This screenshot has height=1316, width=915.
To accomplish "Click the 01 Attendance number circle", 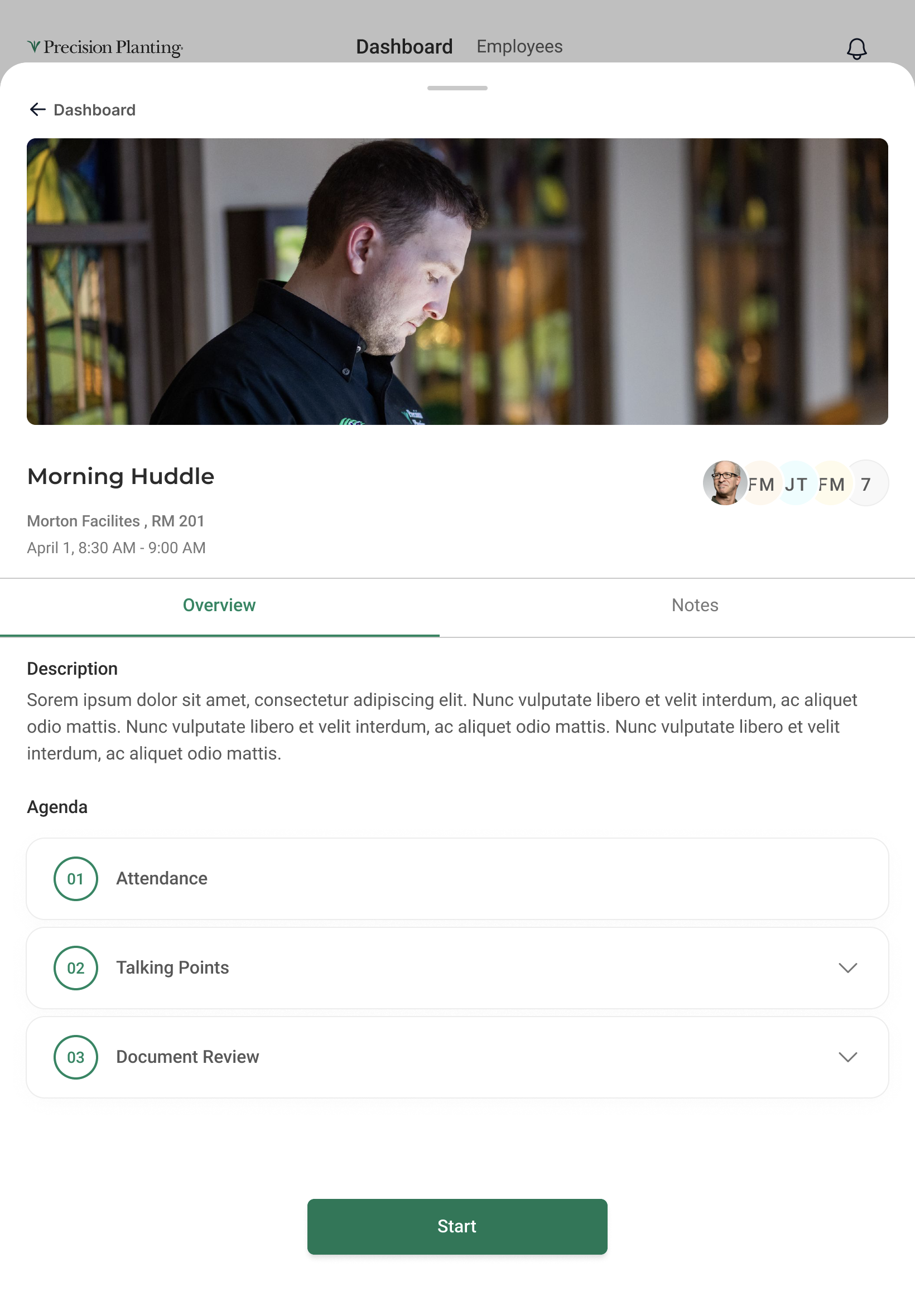I will tap(76, 879).
